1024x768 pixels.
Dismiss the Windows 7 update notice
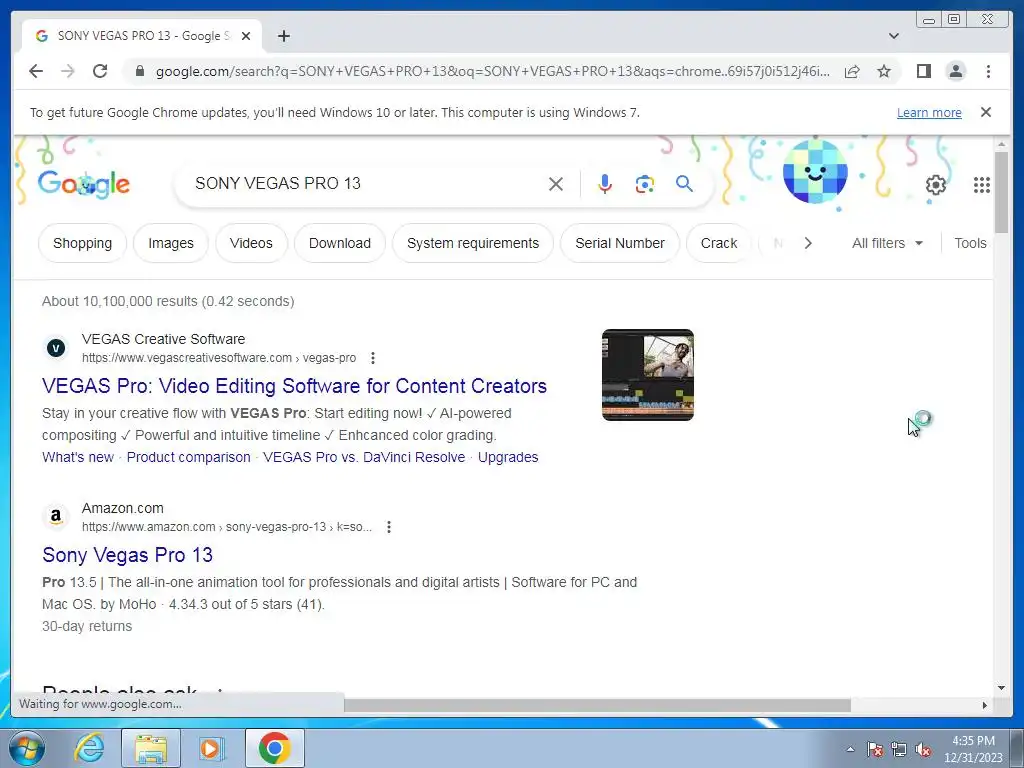[985, 112]
